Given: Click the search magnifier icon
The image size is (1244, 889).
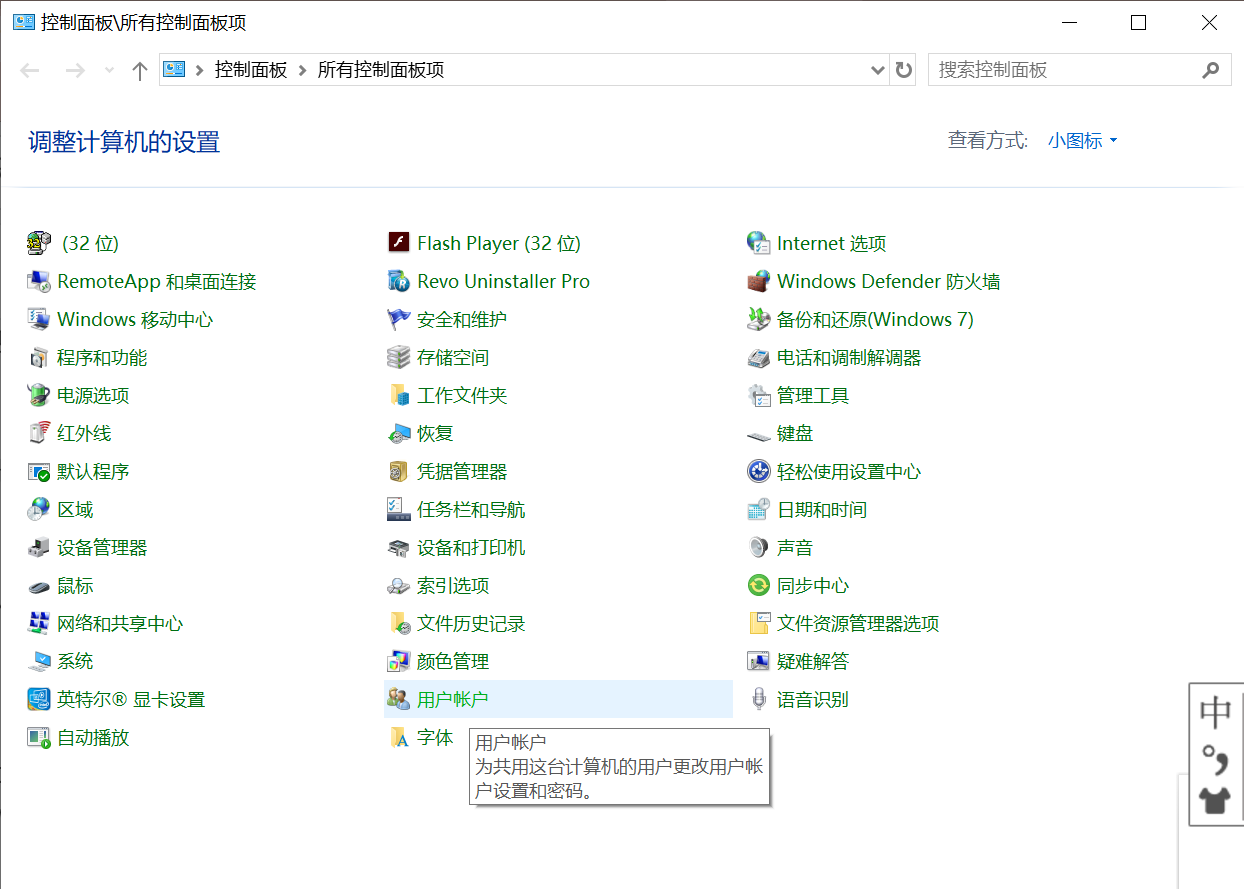Looking at the screenshot, I should [1210, 70].
